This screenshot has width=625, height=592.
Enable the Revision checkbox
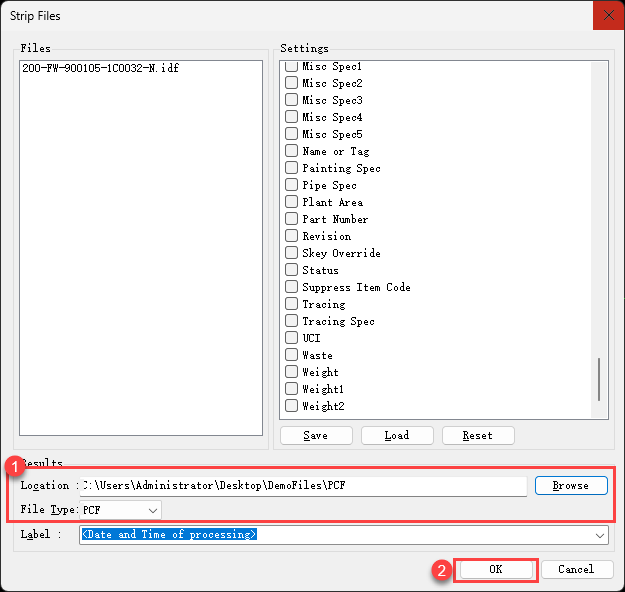click(292, 236)
